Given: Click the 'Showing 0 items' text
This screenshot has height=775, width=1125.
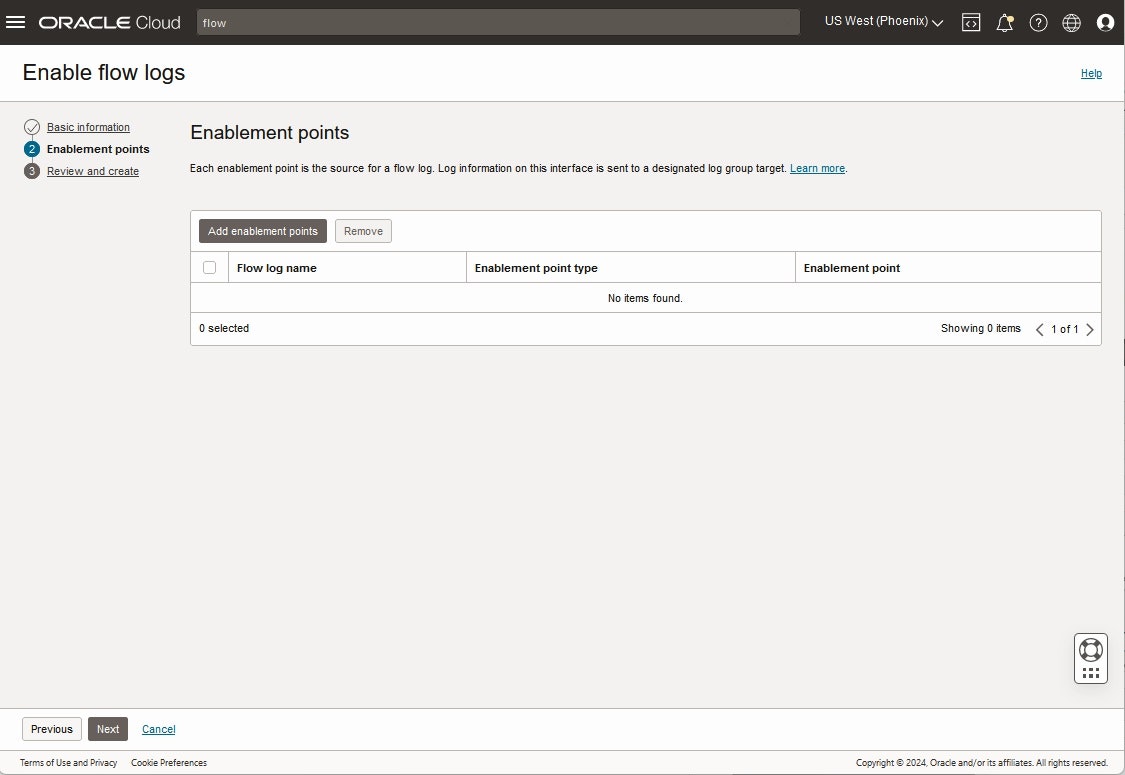Looking at the screenshot, I should 981,328.
